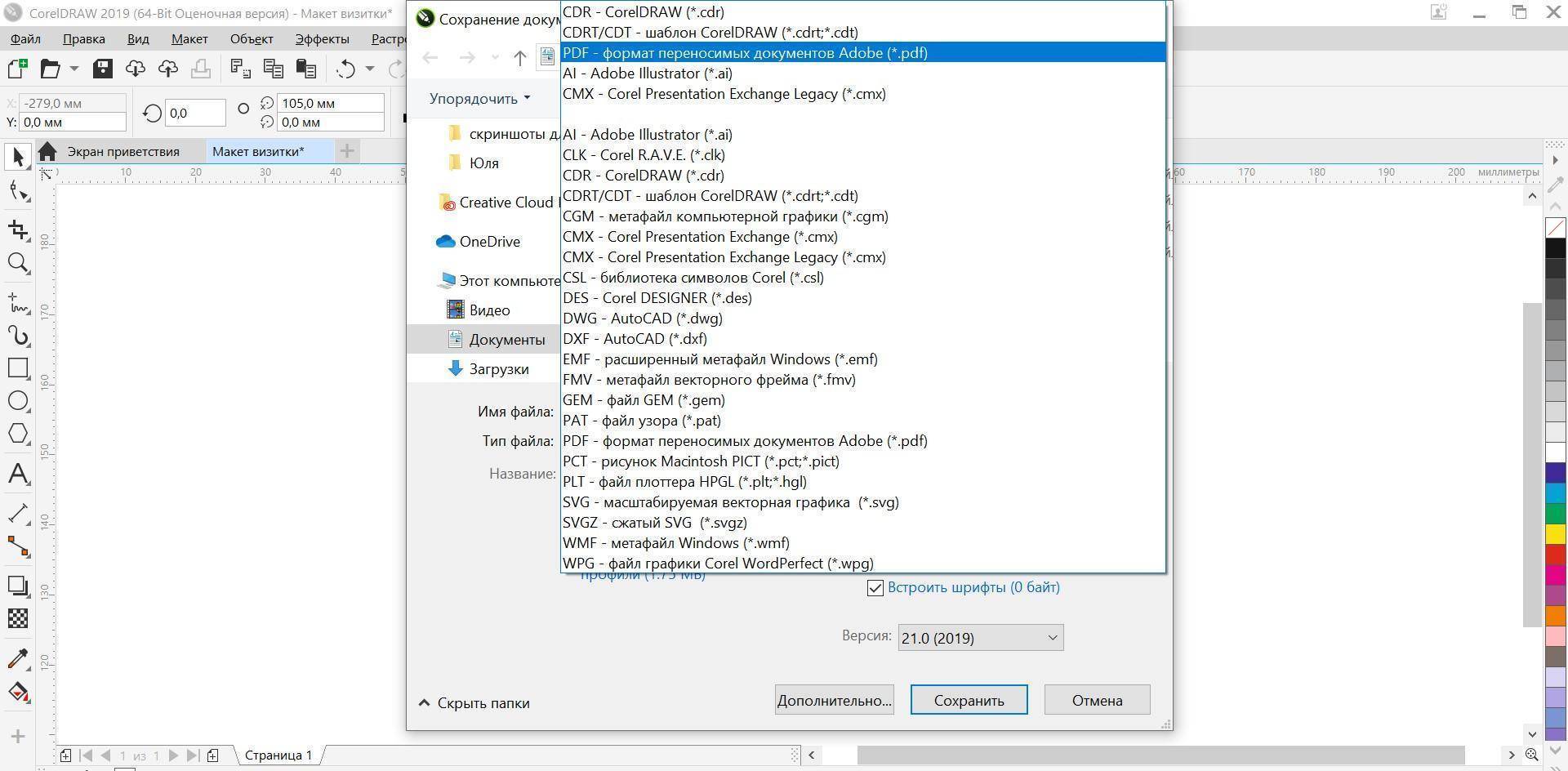Select the Interactive Fill bucket tool

click(18, 692)
